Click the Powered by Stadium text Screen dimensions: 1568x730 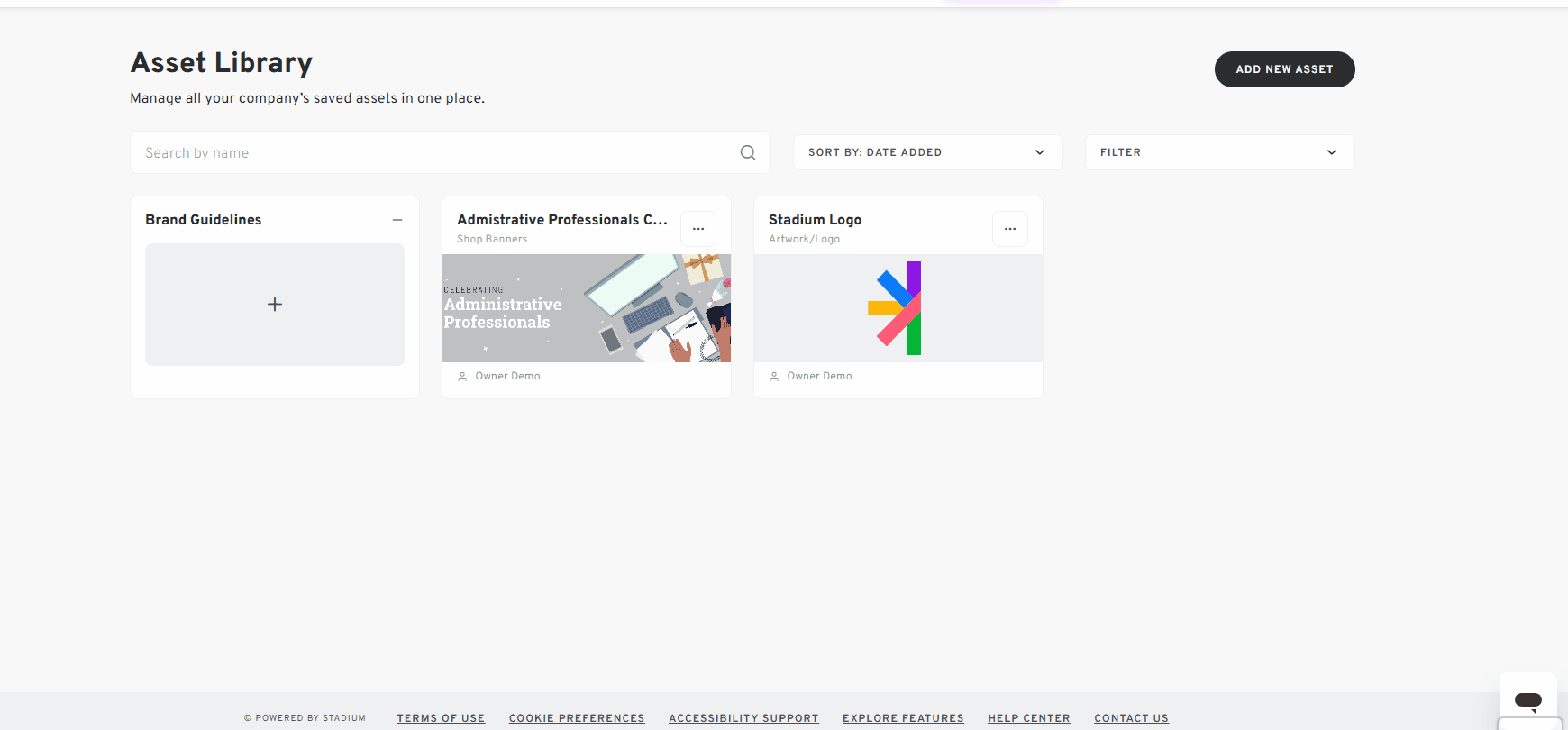point(305,718)
